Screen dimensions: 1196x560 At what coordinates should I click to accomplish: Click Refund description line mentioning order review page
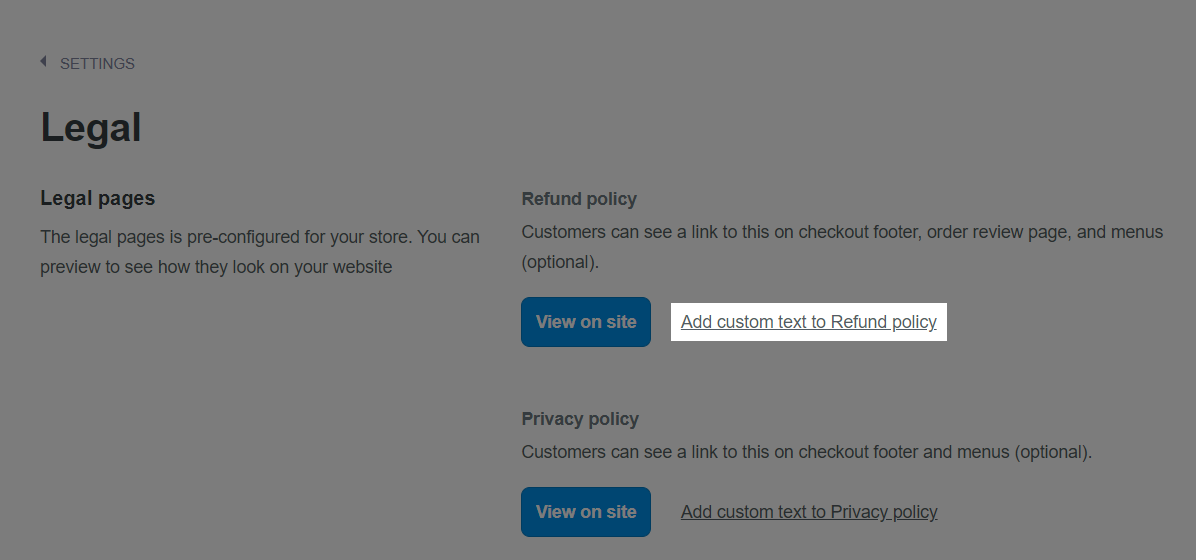coord(842,232)
